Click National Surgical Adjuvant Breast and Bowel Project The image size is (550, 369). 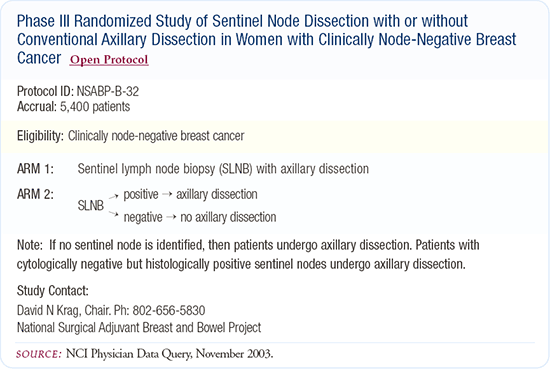tap(139, 328)
